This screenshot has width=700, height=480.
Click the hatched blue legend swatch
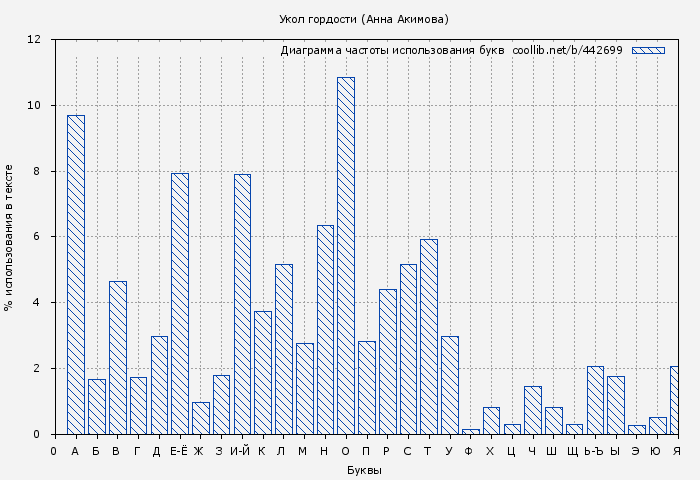(648, 50)
